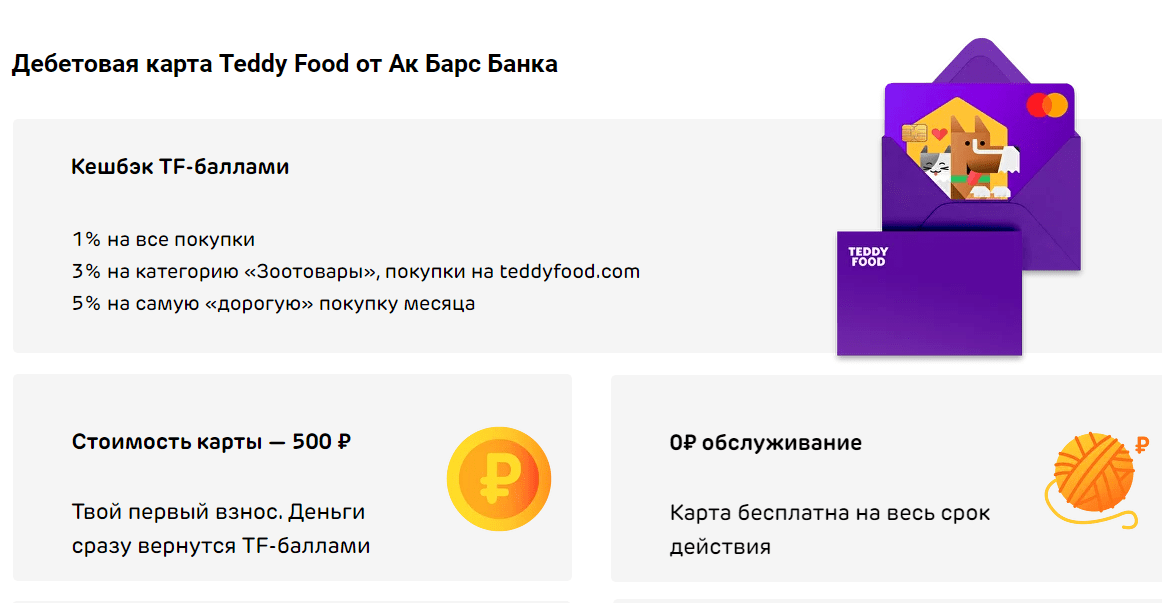Image resolution: width=1162 pixels, height=603 pixels.
Task: Click the purple envelope flap
Action: [x=975, y=60]
